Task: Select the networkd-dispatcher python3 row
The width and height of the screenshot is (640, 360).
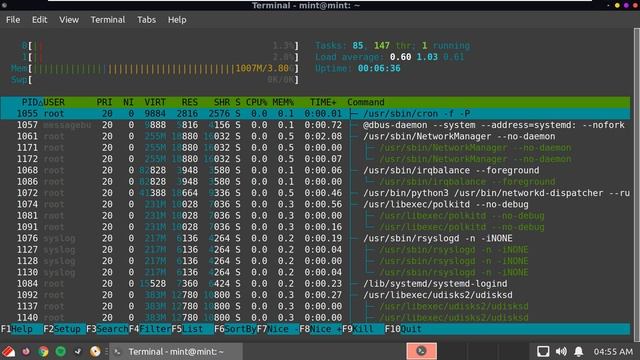Action: pyautogui.click(x=315, y=193)
